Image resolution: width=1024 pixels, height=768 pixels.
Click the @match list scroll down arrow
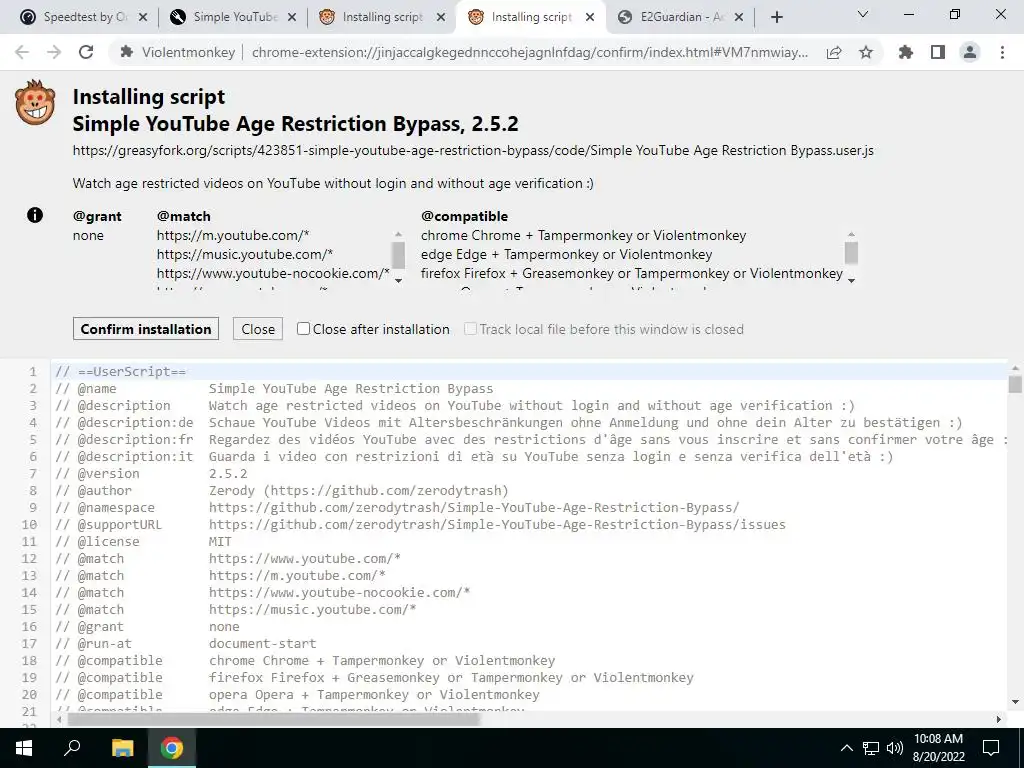398,280
